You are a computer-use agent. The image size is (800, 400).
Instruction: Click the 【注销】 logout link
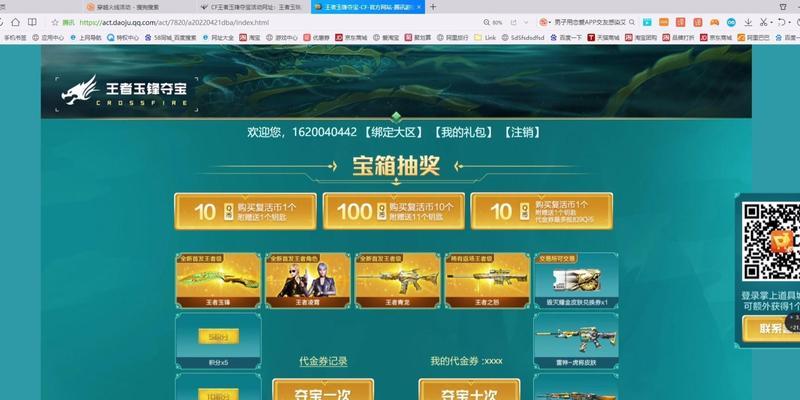tap(521, 132)
